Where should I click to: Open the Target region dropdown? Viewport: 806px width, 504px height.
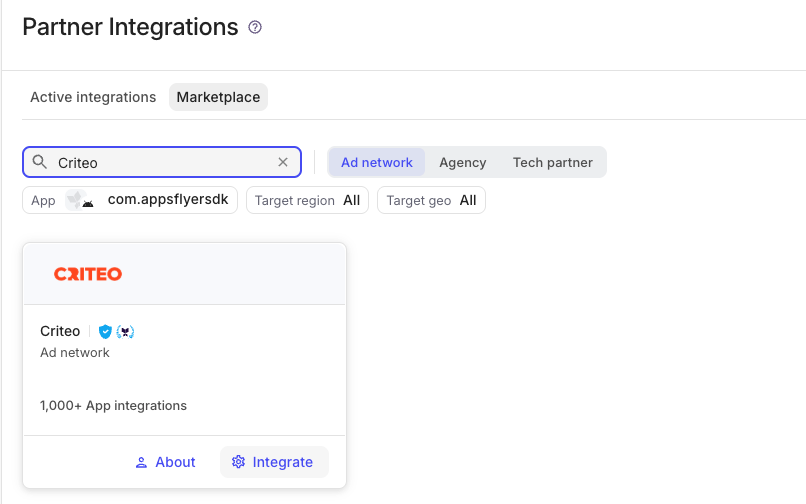pyautogui.click(x=307, y=200)
